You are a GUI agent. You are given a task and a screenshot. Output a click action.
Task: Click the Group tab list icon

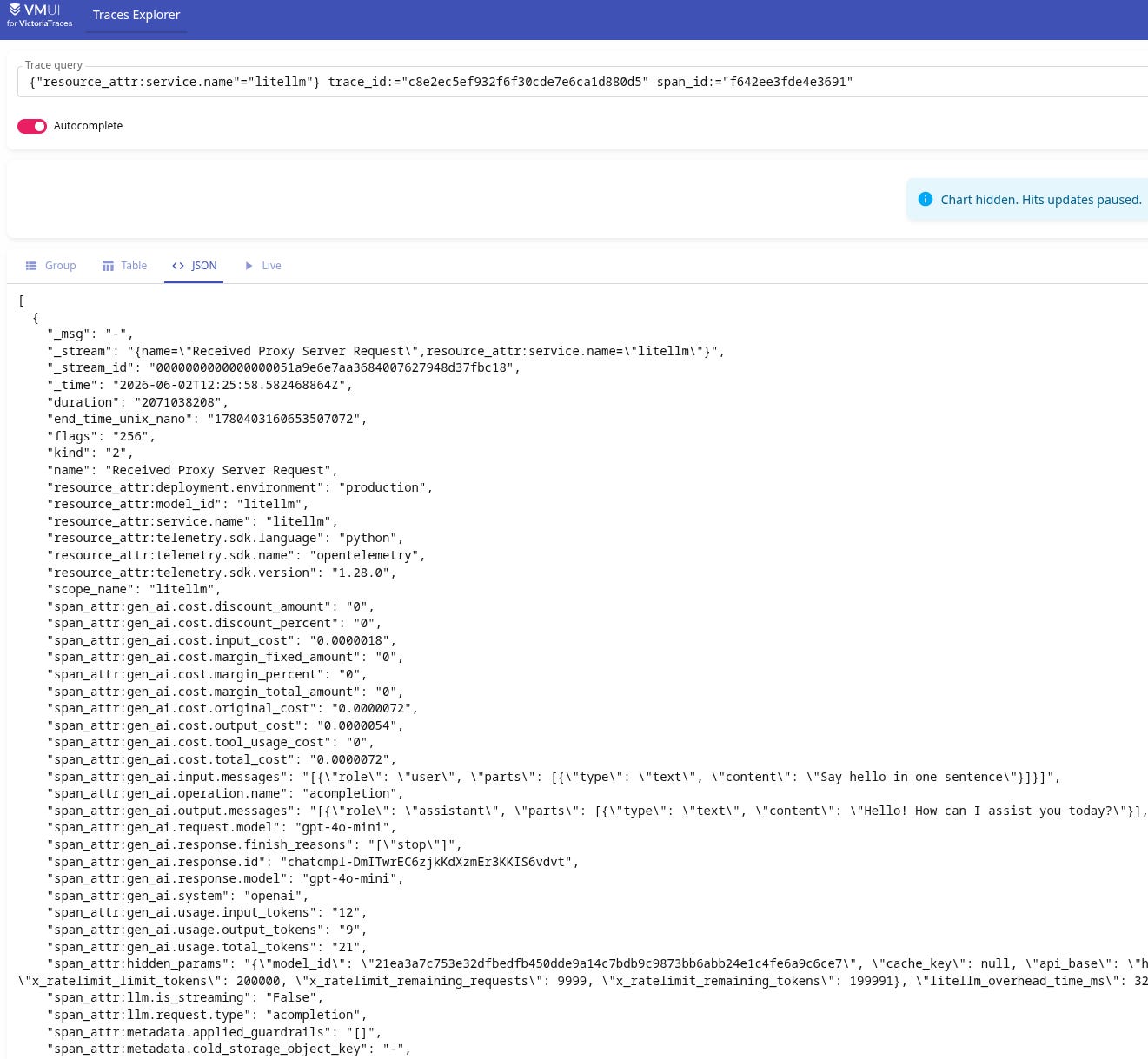pos(31,266)
